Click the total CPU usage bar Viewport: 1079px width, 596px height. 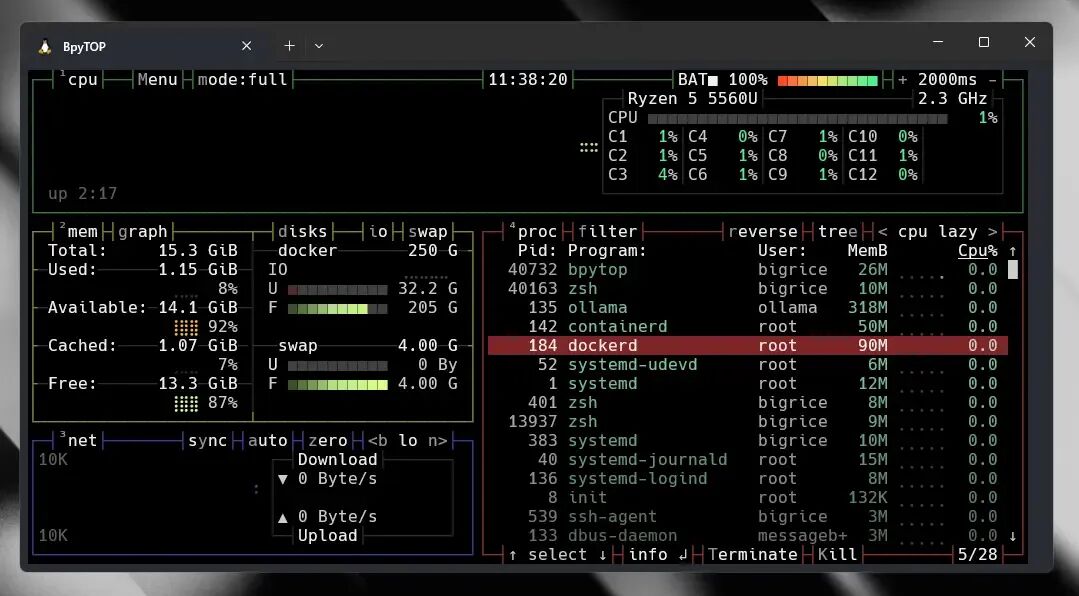798,118
